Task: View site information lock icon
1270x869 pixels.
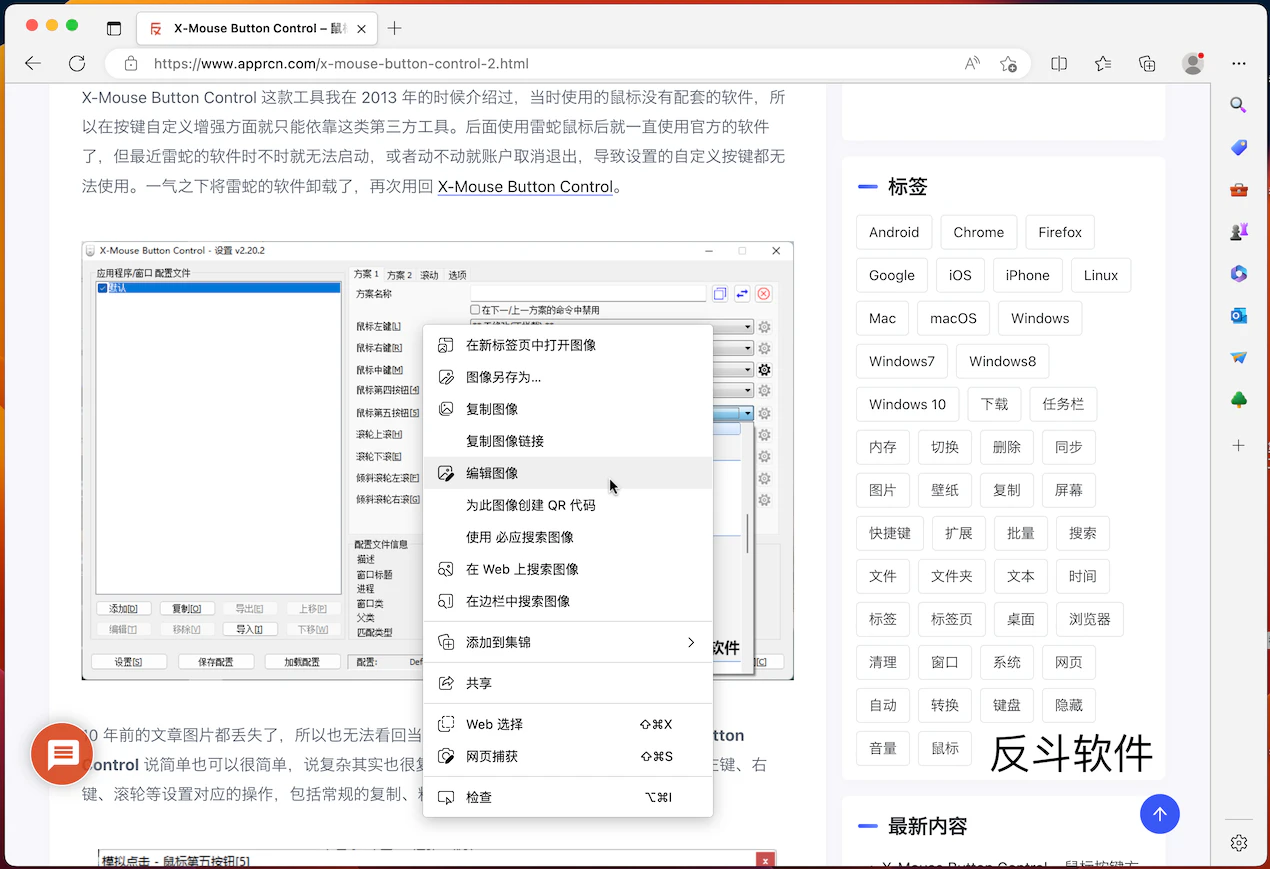Action: click(131, 63)
